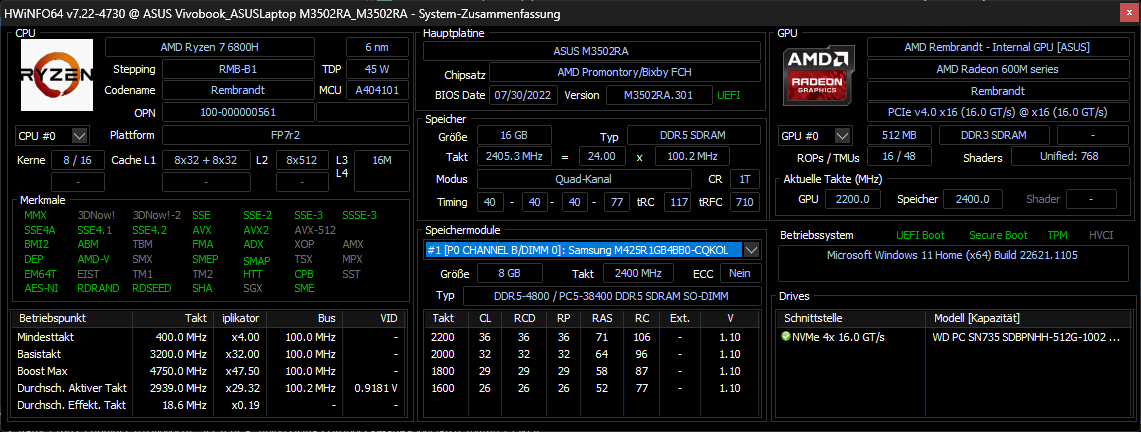The height and width of the screenshot is (432, 1141).
Task: Click the DDR5-4800 / PC5-38400 module type field
Action: pyautogui.click(x=612, y=296)
